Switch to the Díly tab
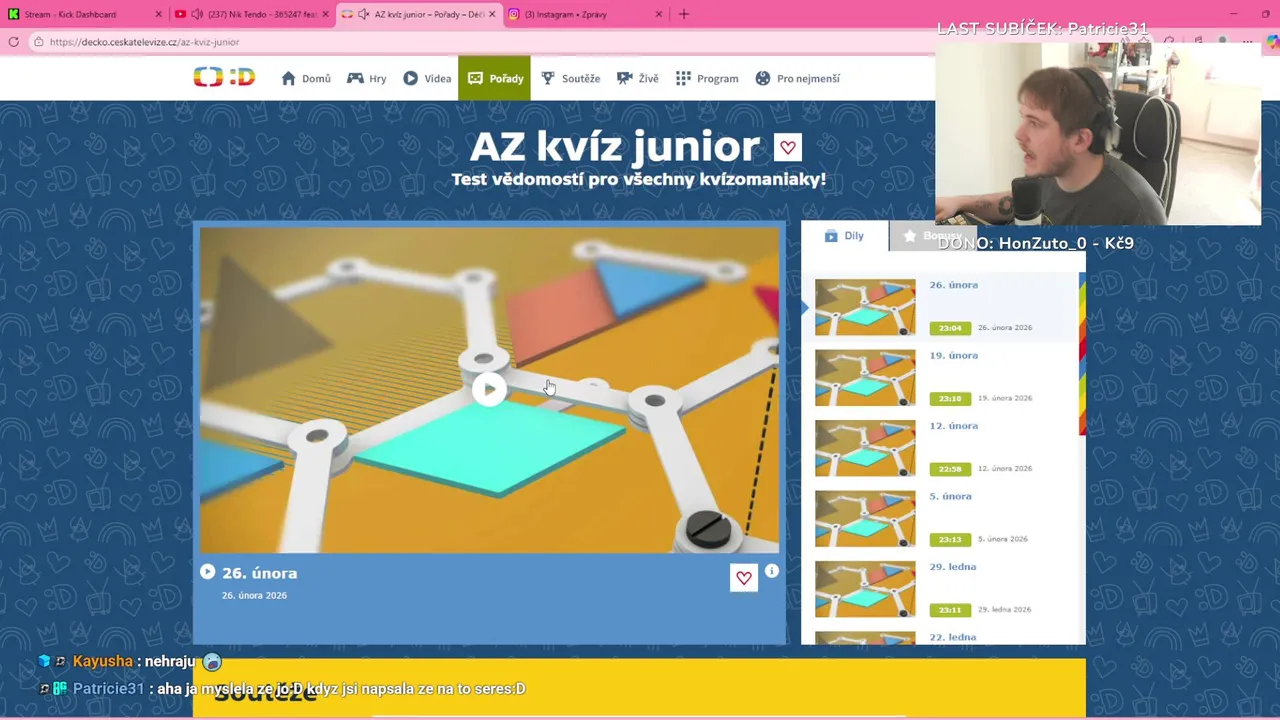Screen dimensions: 1280x720 (844, 236)
